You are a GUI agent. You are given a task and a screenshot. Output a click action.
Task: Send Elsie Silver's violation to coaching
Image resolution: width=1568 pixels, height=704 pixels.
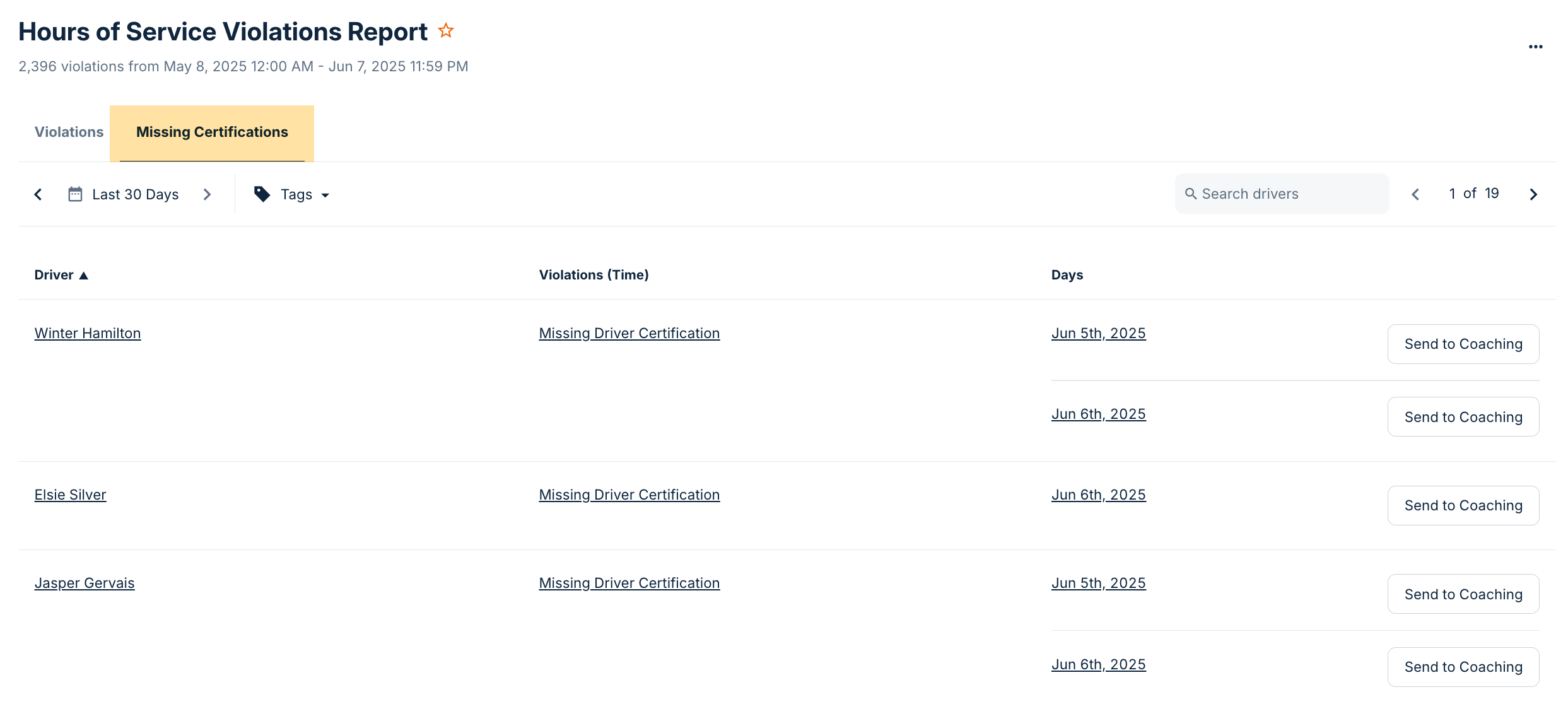pyautogui.click(x=1463, y=505)
